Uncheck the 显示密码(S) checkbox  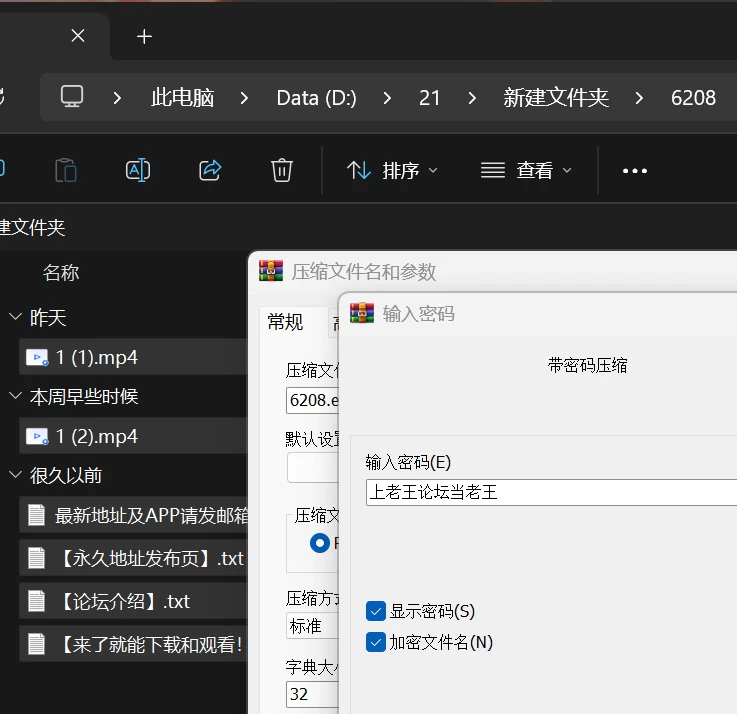[376, 611]
